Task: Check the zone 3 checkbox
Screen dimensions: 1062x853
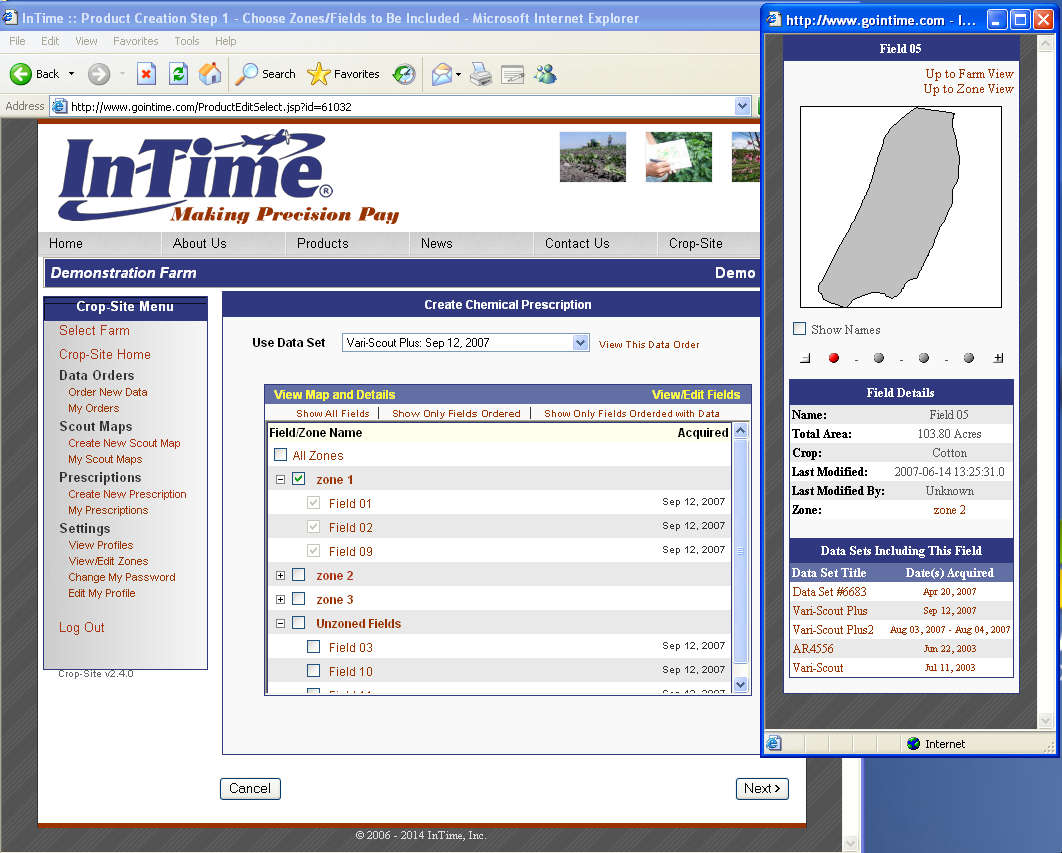Action: click(x=299, y=599)
